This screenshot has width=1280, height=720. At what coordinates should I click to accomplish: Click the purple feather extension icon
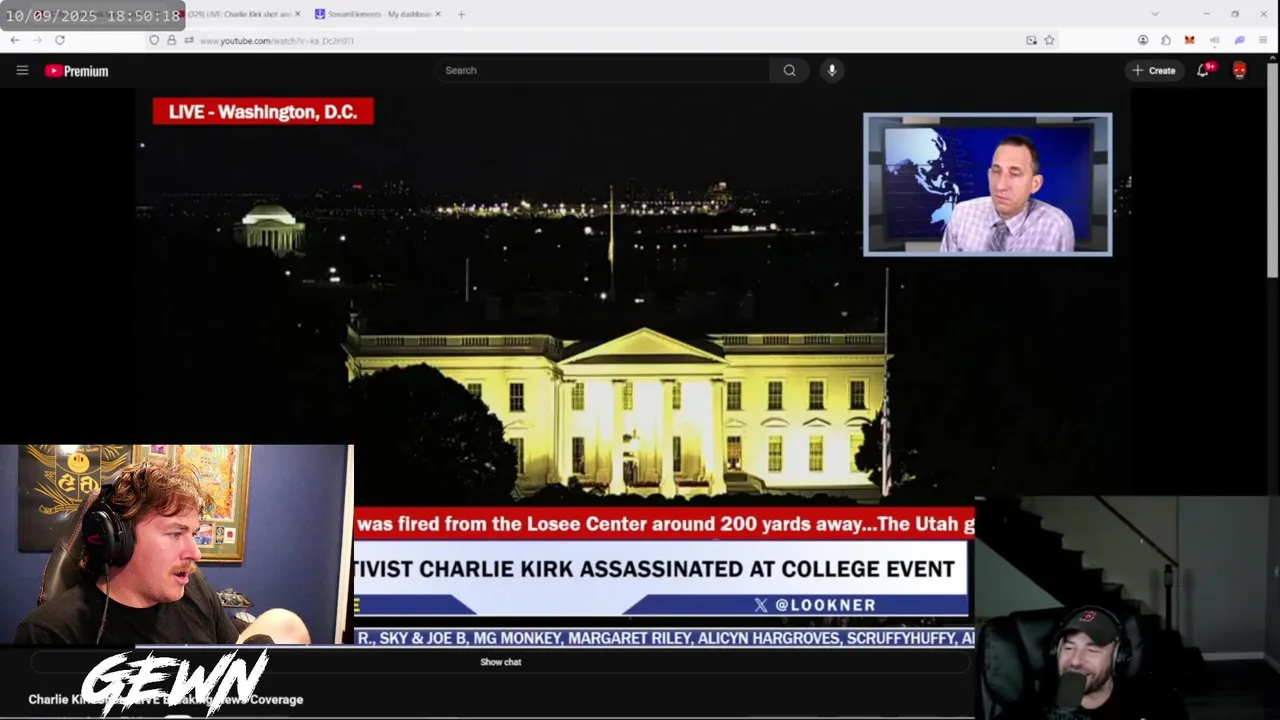coord(1239,40)
